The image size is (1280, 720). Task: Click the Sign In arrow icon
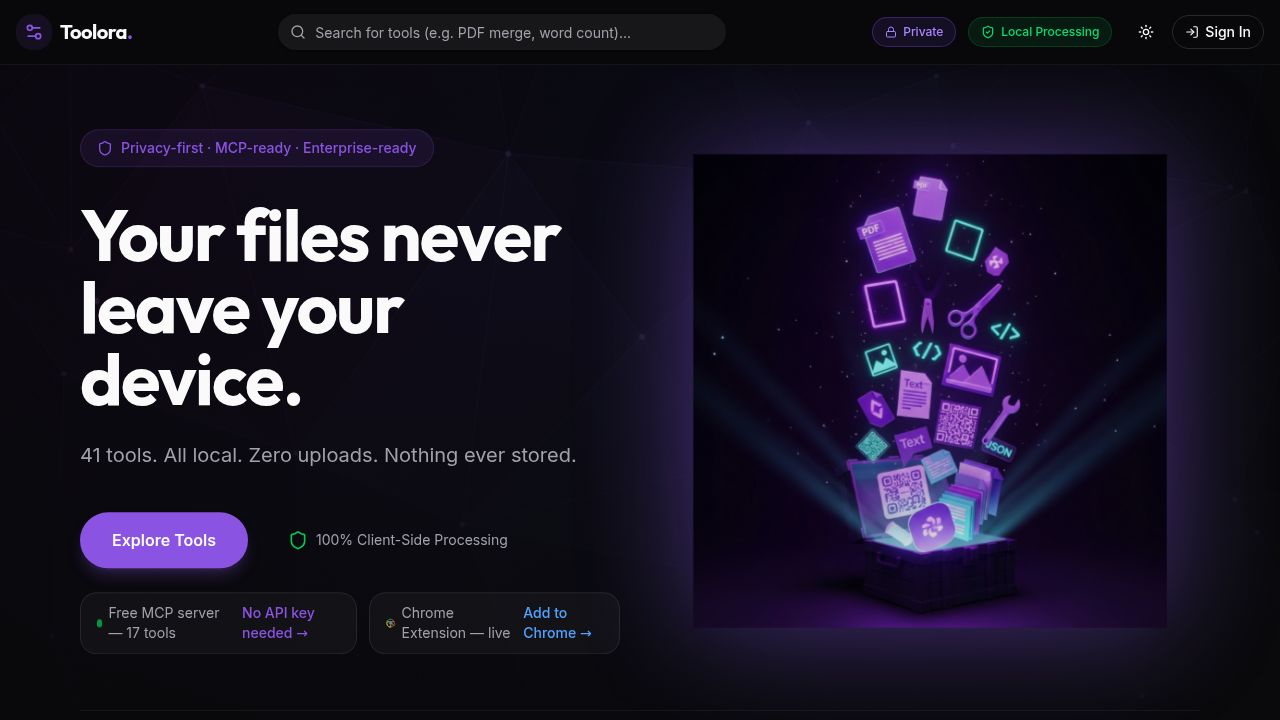tap(1192, 32)
